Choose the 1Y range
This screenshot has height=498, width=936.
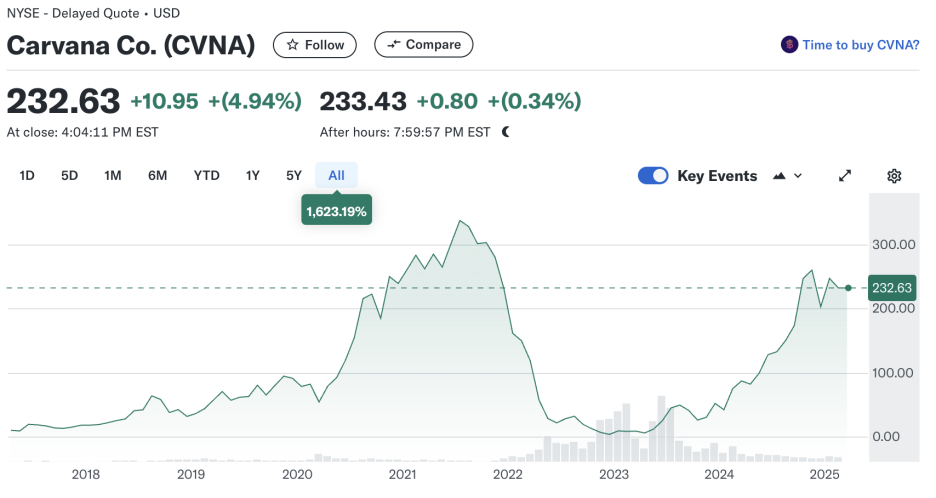click(253, 176)
